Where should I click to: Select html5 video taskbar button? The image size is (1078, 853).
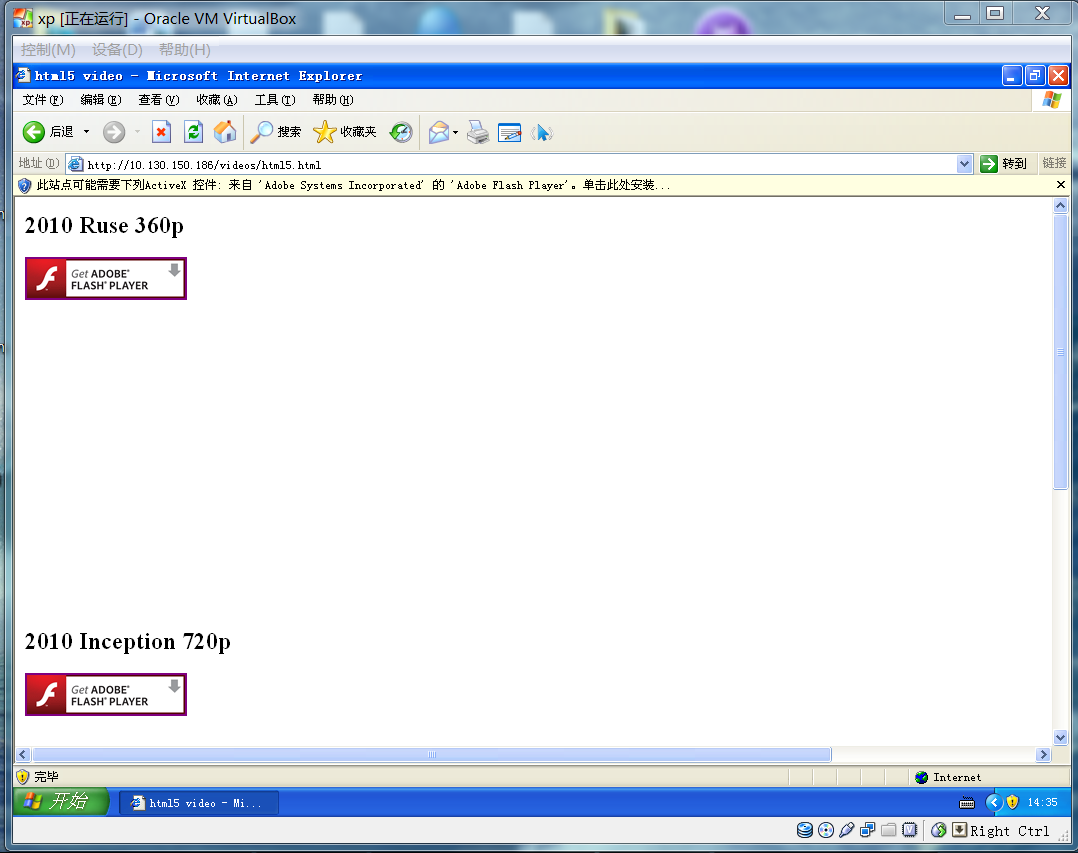point(199,803)
